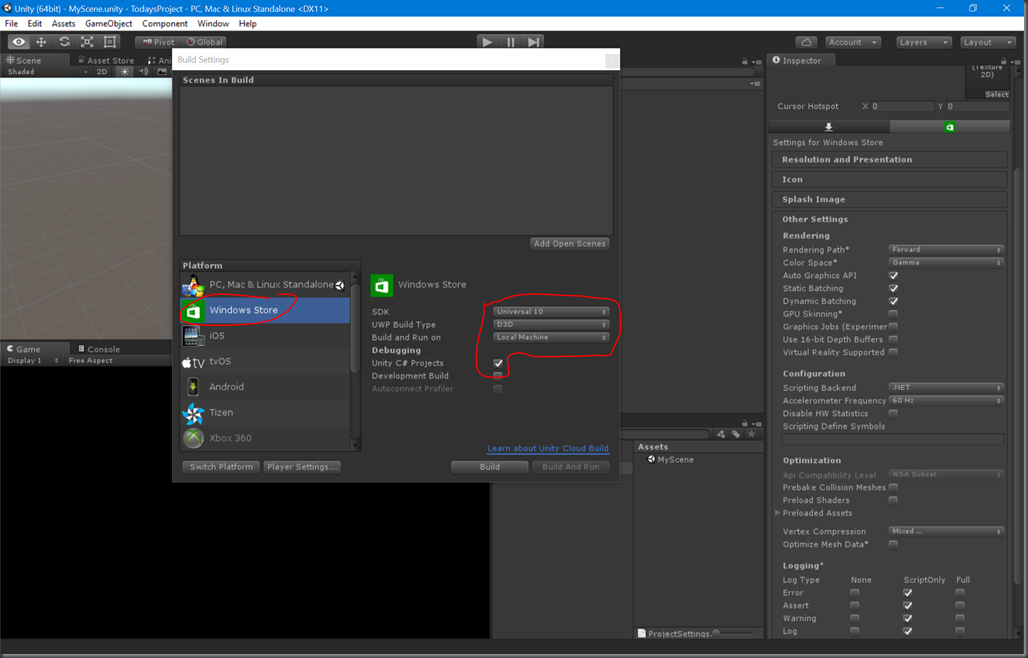Toggle scene audio speaker icon
The height and width of the screenshot is (658, 1028).
click(144, 72)
